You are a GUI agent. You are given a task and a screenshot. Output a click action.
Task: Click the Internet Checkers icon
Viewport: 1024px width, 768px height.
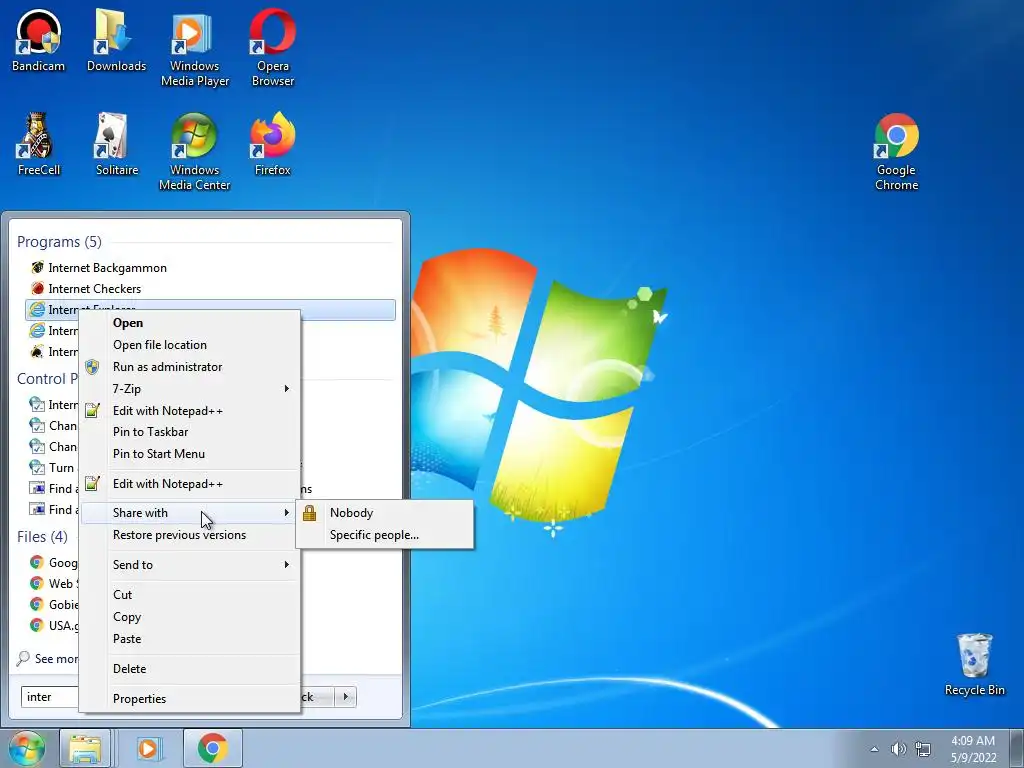(38, 289)
